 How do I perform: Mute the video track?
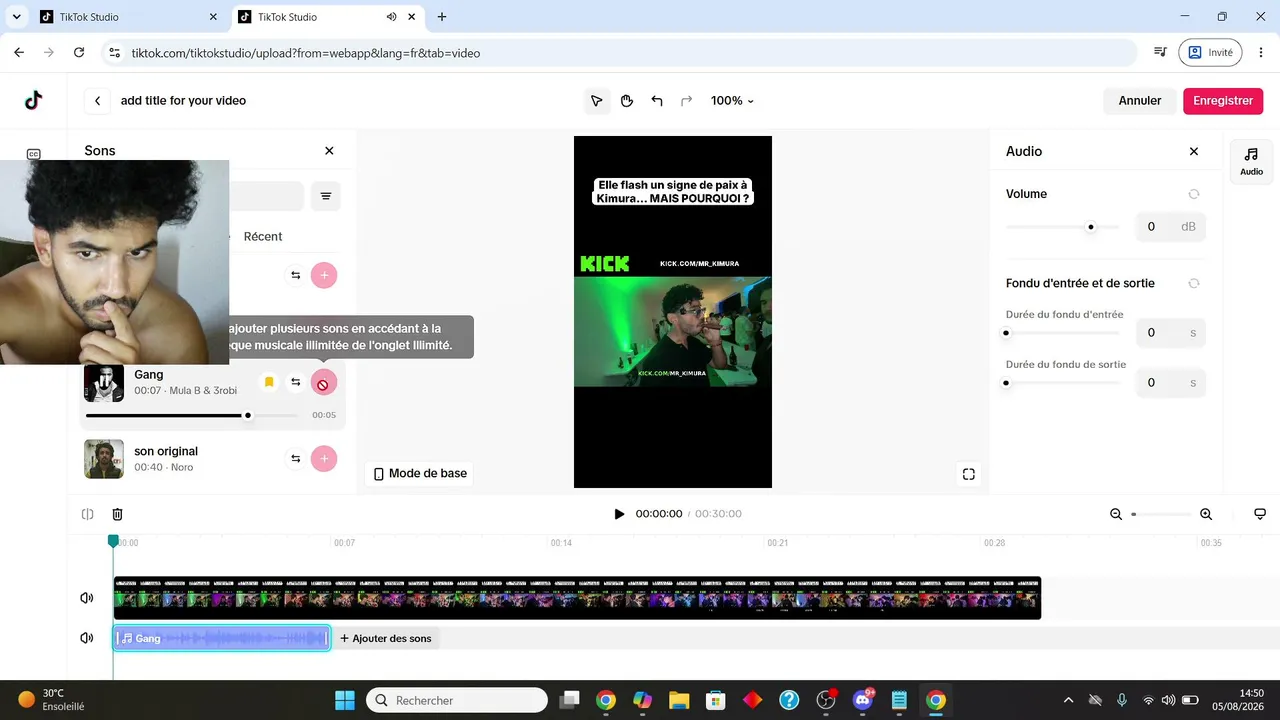click(x=87, y=598)
